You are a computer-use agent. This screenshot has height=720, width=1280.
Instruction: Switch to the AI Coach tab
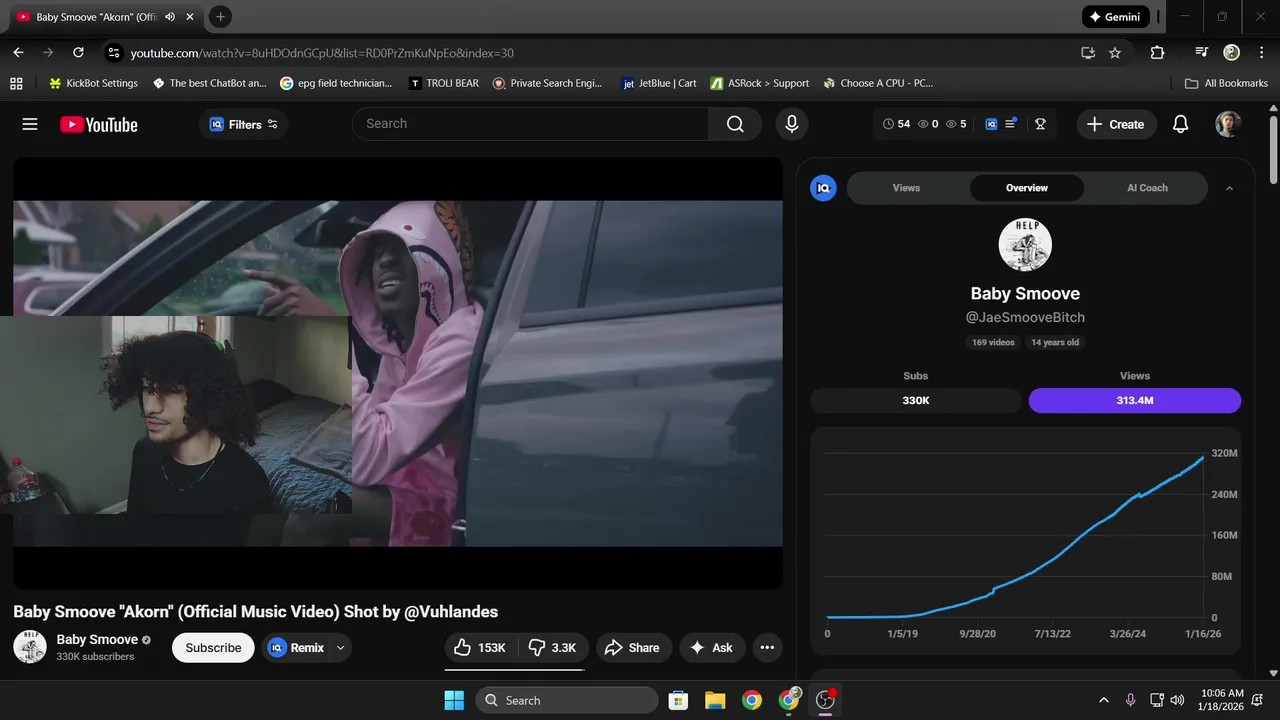[x=1147, y=188]
